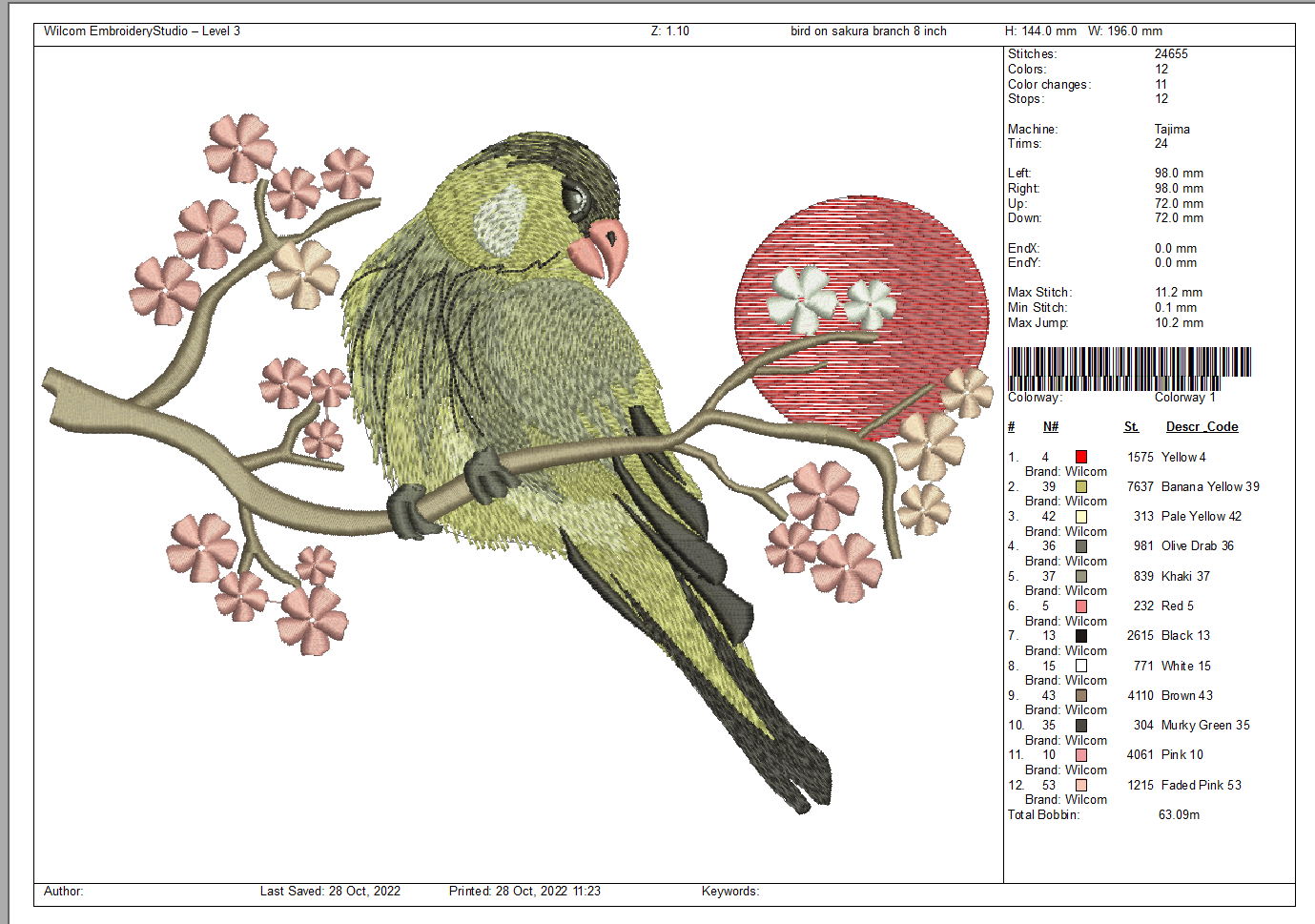Click the design title 'bird on sakura branch 8 inch'
The image size is (1315, 924).
(x=869, y=31)
